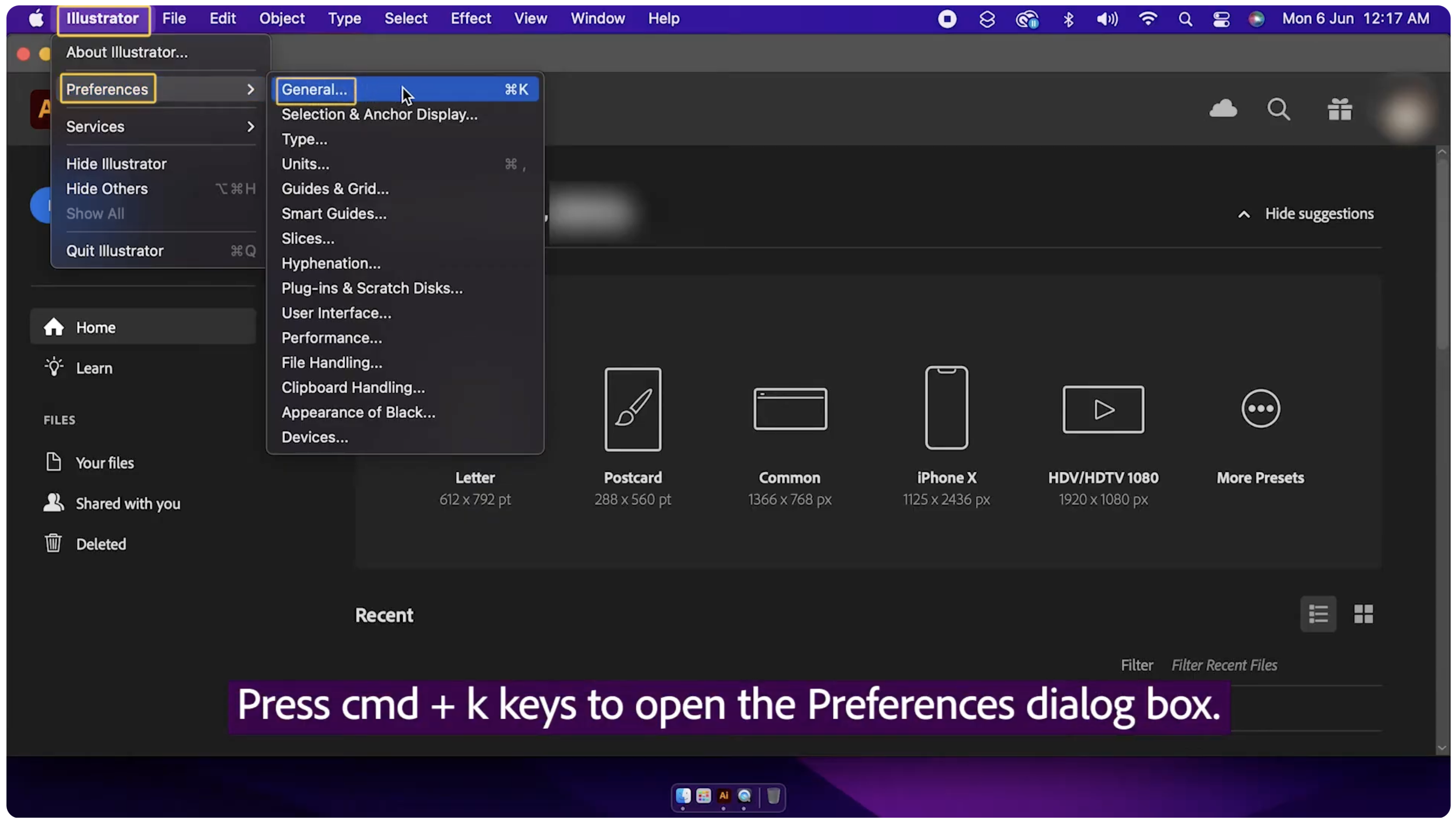Click the vertical scrollbar on right
This screenshot has height=822, width=1456.
tap(1441, 254)
